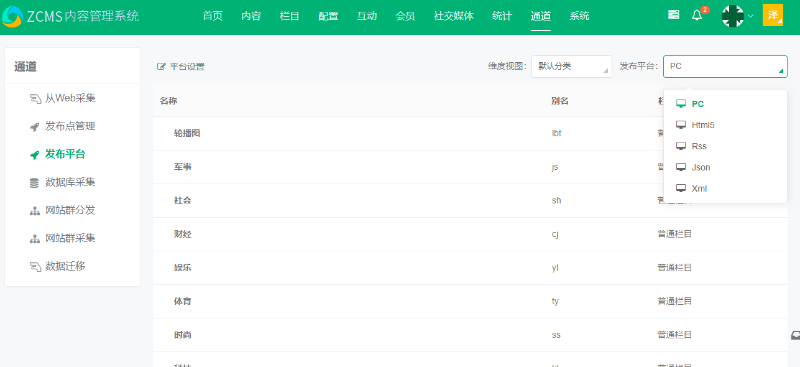
Task: Open 内容 in top navigation
Action: [x=251, y=16]
